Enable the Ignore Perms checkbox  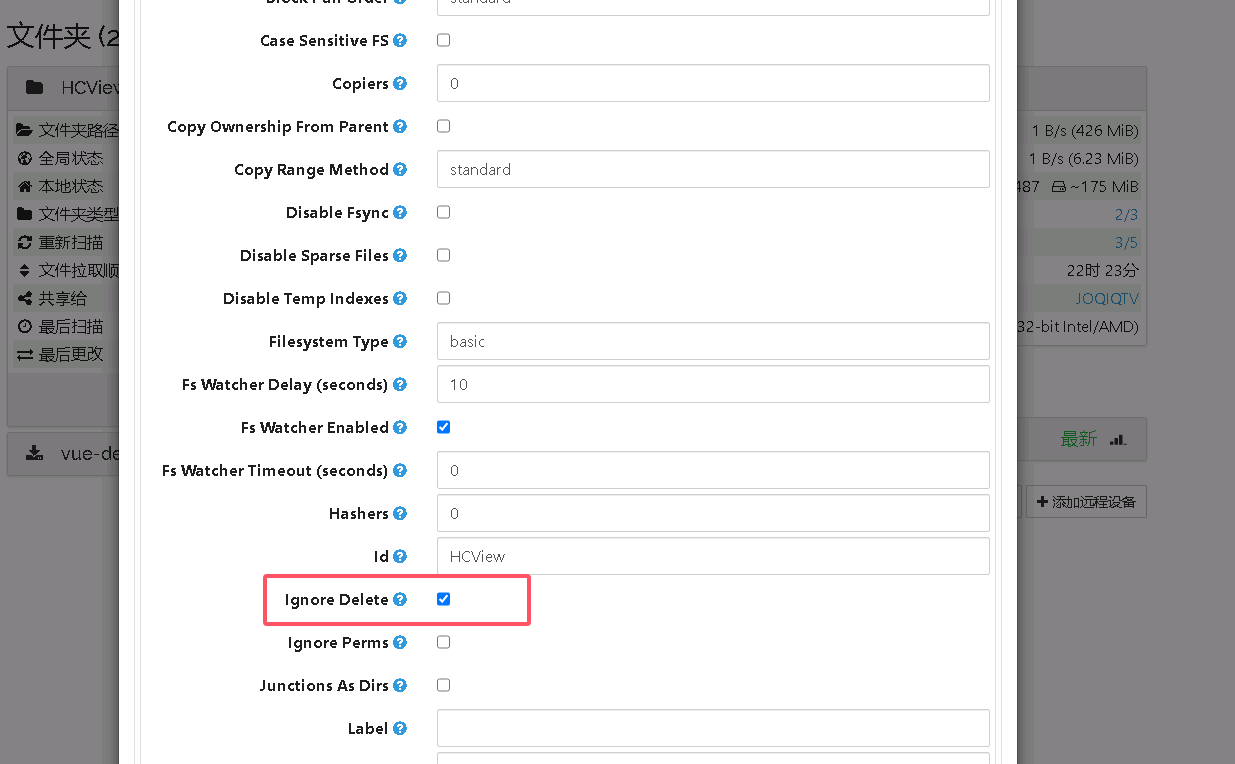(444, 642)
